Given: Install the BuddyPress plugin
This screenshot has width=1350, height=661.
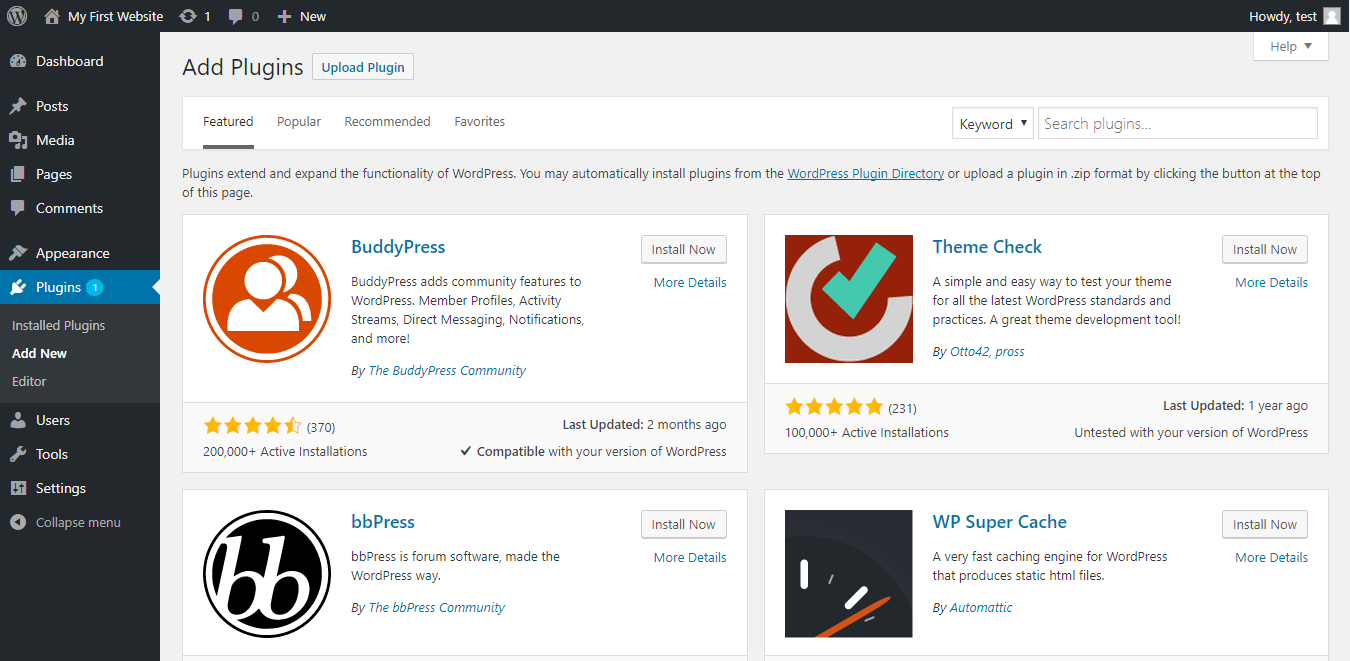Looking at the screenshot, I should tap(683, 249).
